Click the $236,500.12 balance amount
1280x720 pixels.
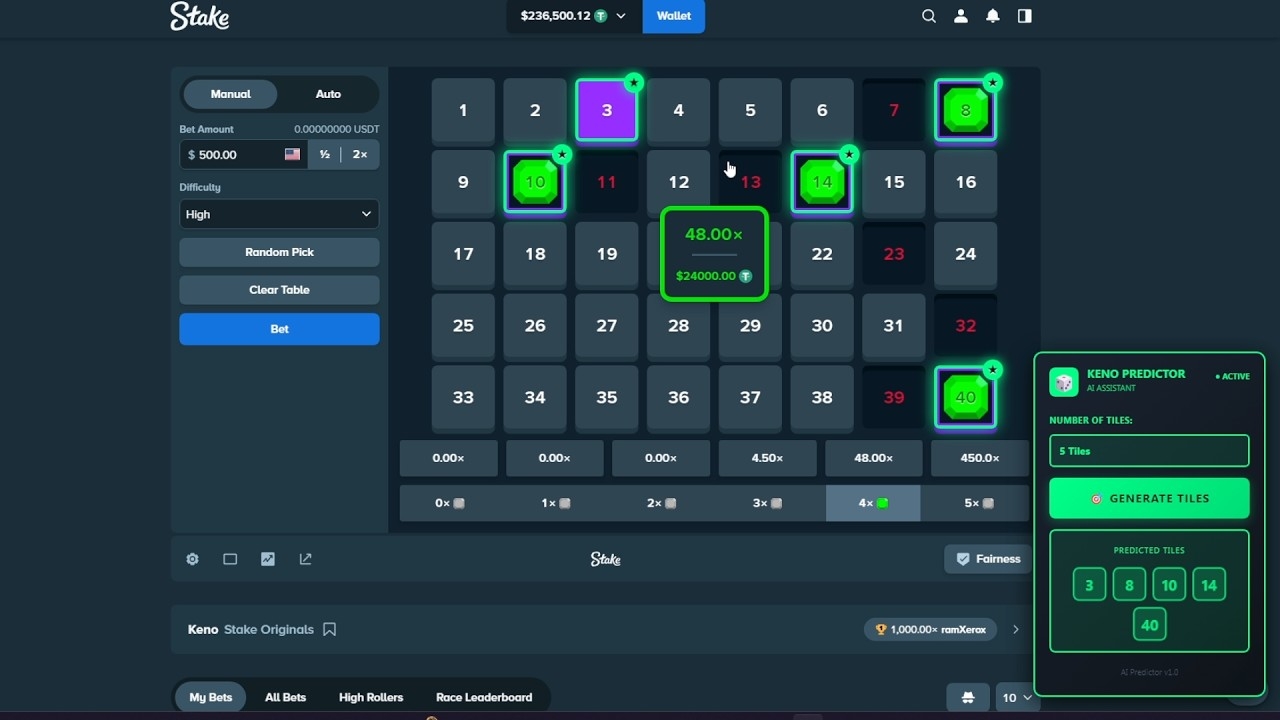tap(555, 16)
